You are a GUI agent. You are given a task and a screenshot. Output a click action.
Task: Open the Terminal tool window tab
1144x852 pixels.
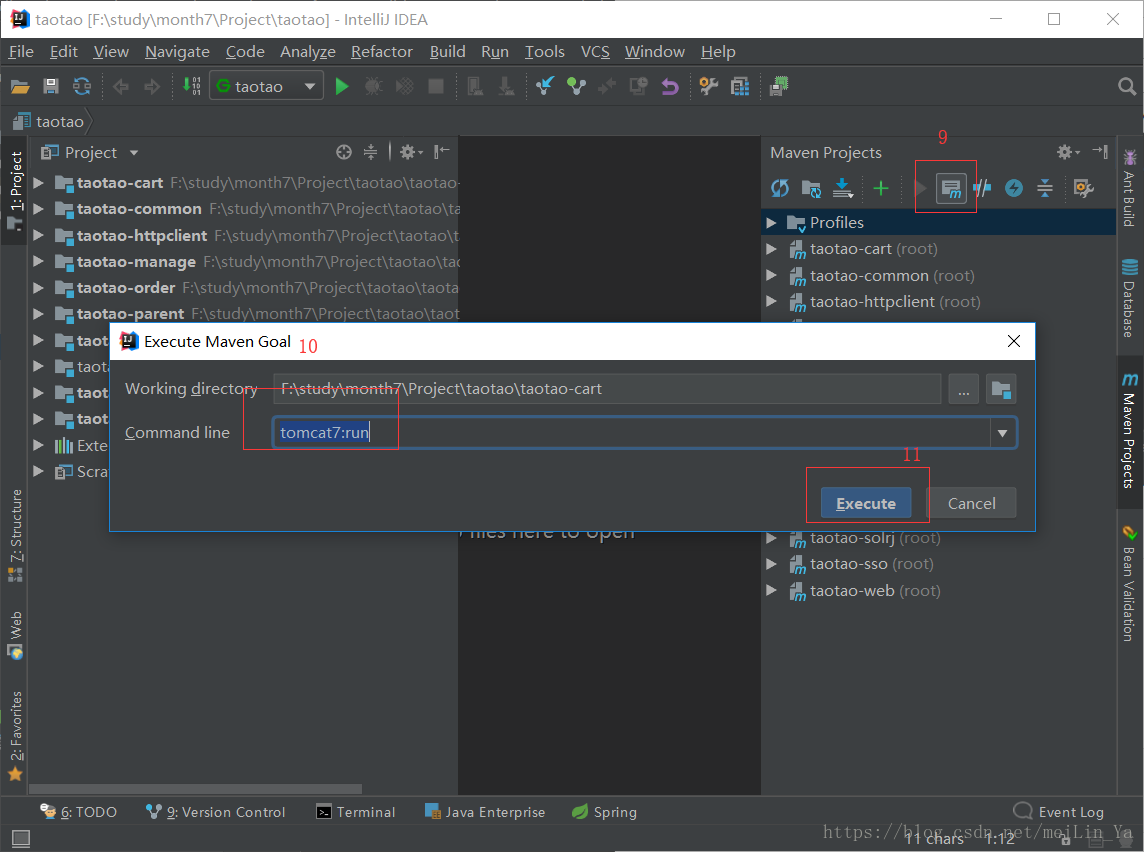point(355,812)
